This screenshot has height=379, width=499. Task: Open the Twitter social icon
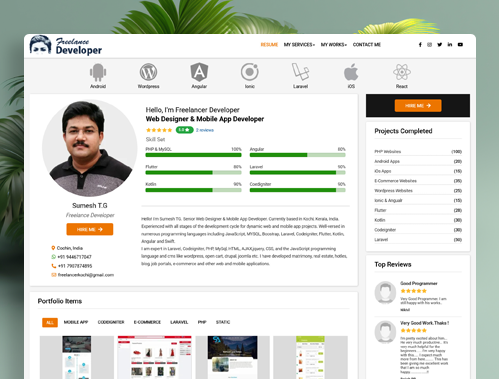440,45
